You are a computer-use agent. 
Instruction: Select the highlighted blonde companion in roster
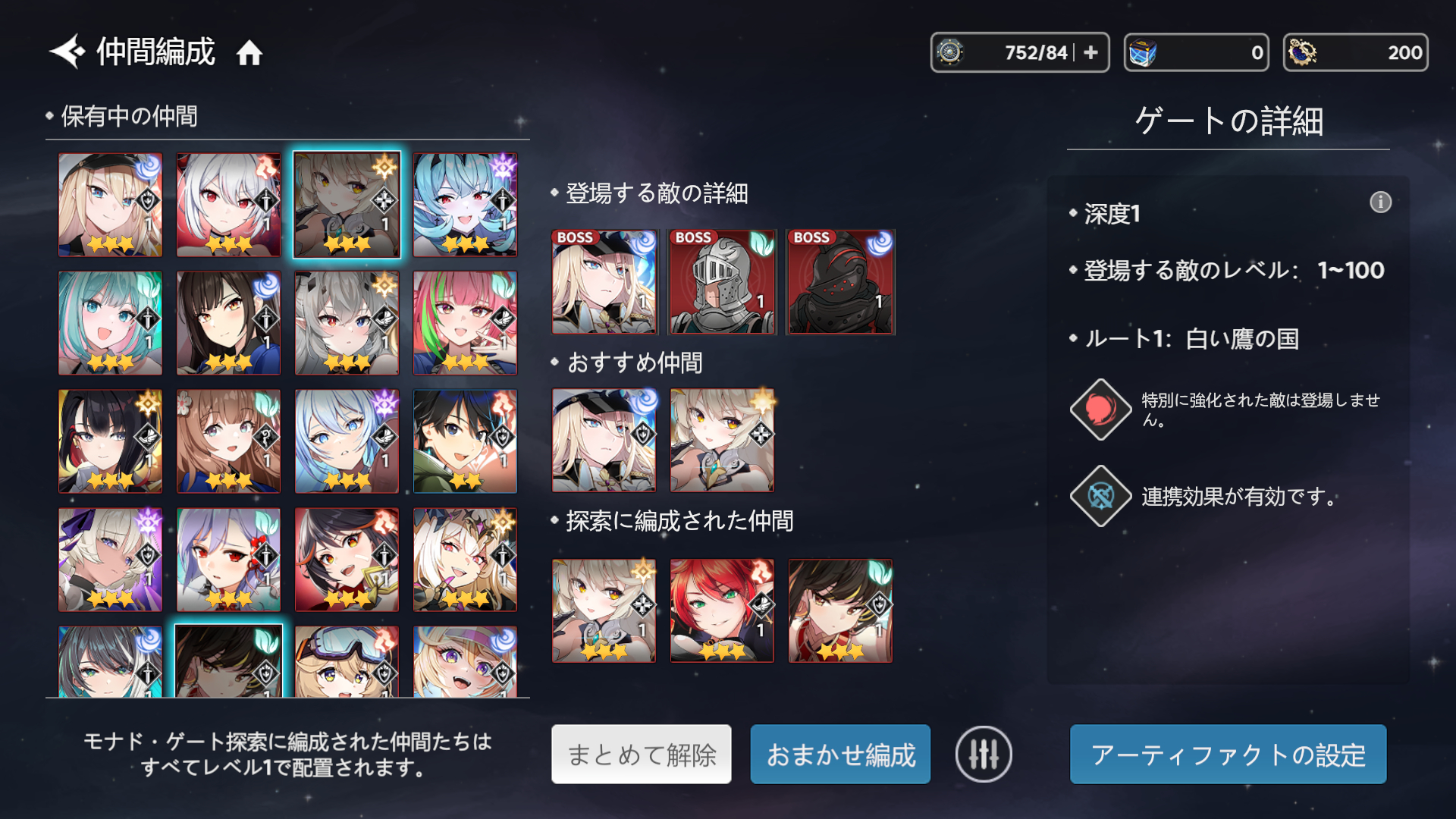[347, 205]
